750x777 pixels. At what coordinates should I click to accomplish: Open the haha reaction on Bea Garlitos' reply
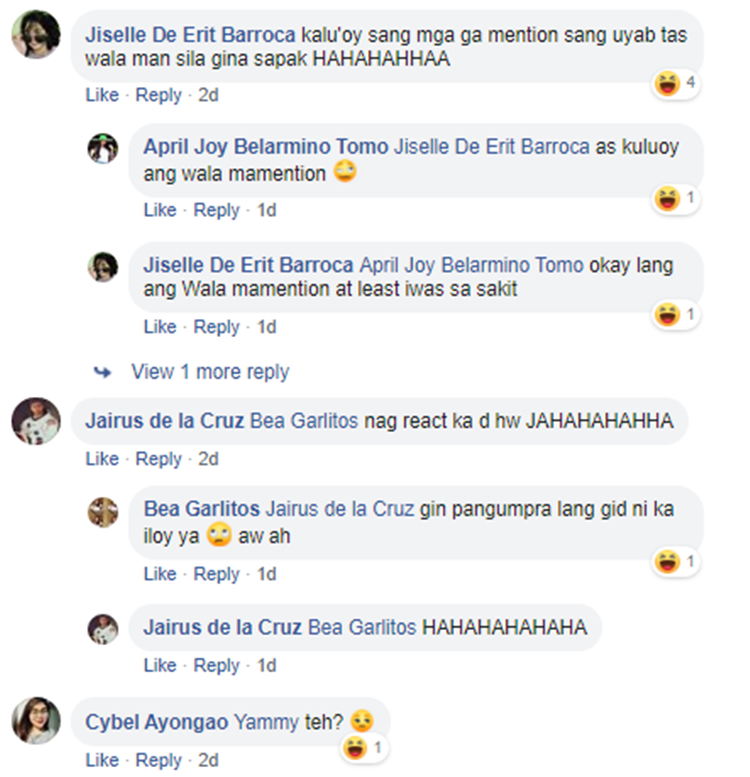[675, 562]
